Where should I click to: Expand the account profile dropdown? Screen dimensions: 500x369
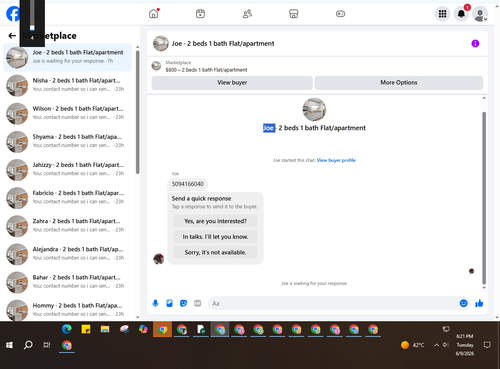pos(480,14)
